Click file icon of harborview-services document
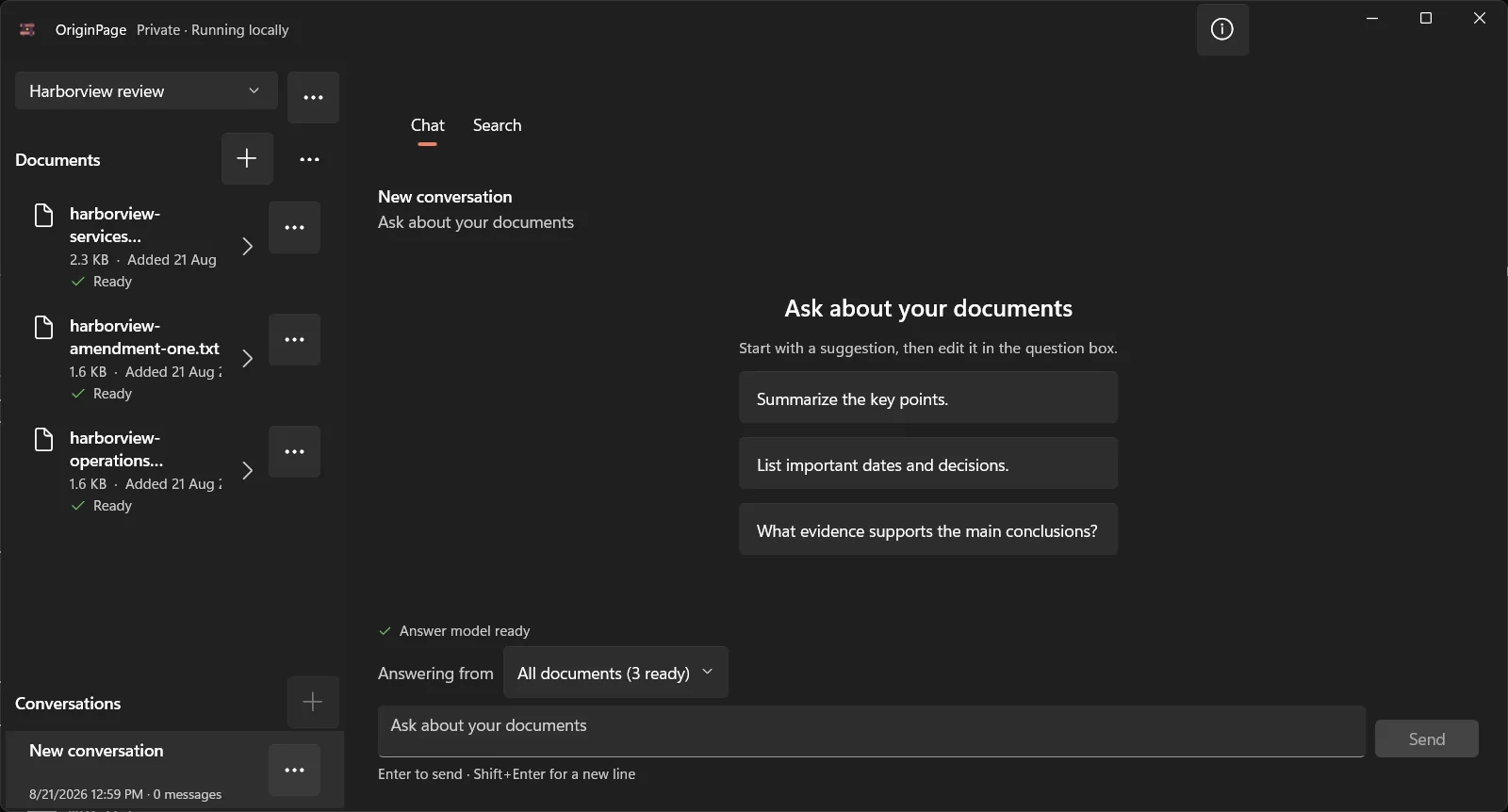The height and width of the screenshot is (812, 1508). tap(43, 215)
